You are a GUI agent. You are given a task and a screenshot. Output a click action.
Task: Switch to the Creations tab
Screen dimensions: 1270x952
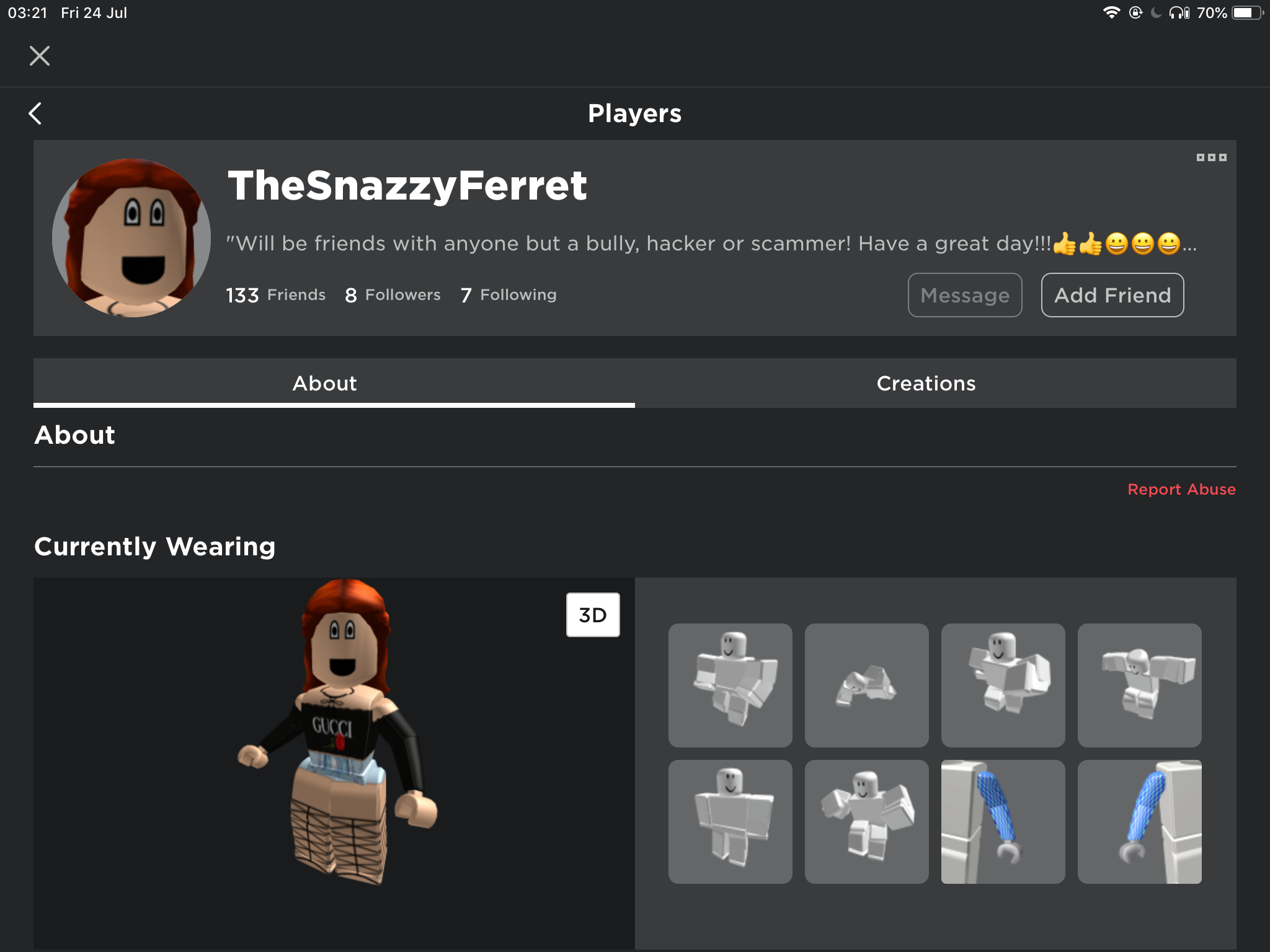[924, 383]
